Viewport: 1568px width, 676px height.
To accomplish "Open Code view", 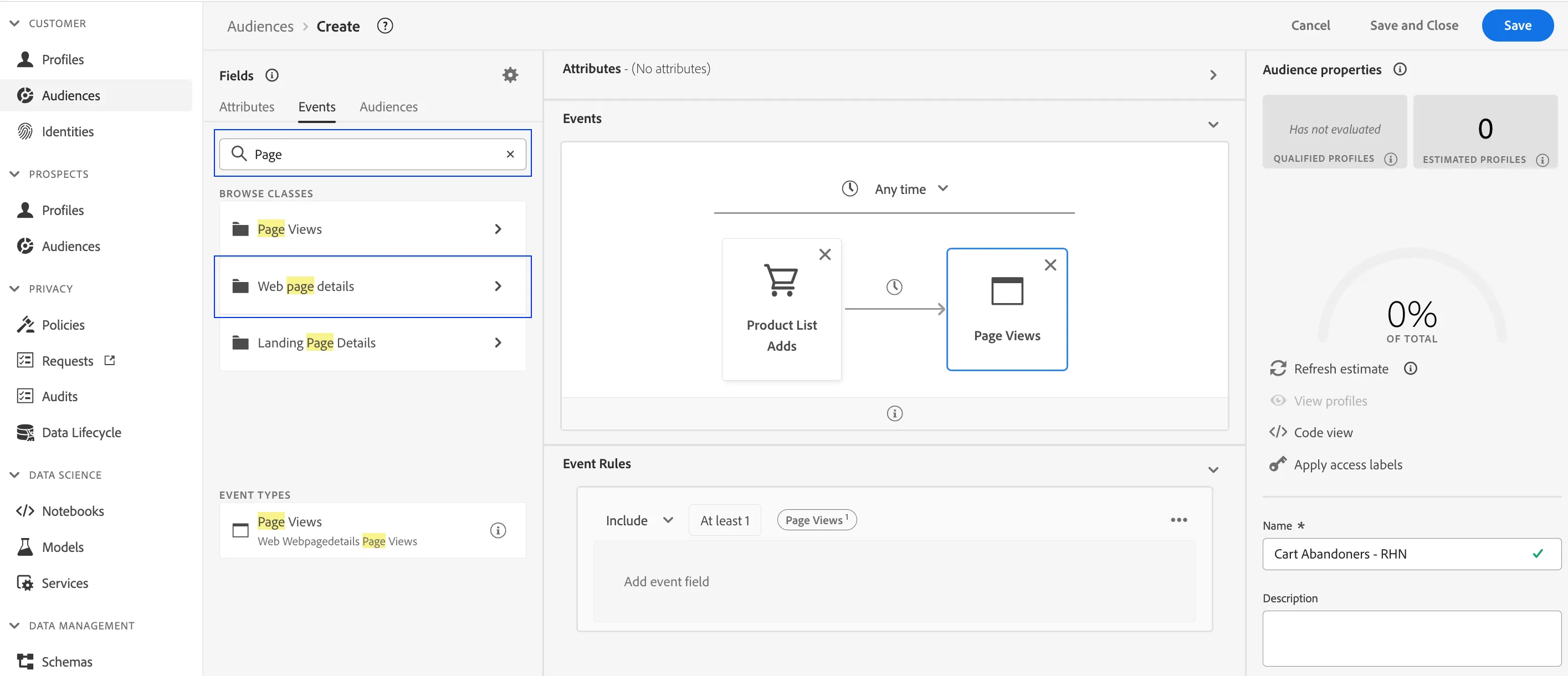I will [1310, 432].
